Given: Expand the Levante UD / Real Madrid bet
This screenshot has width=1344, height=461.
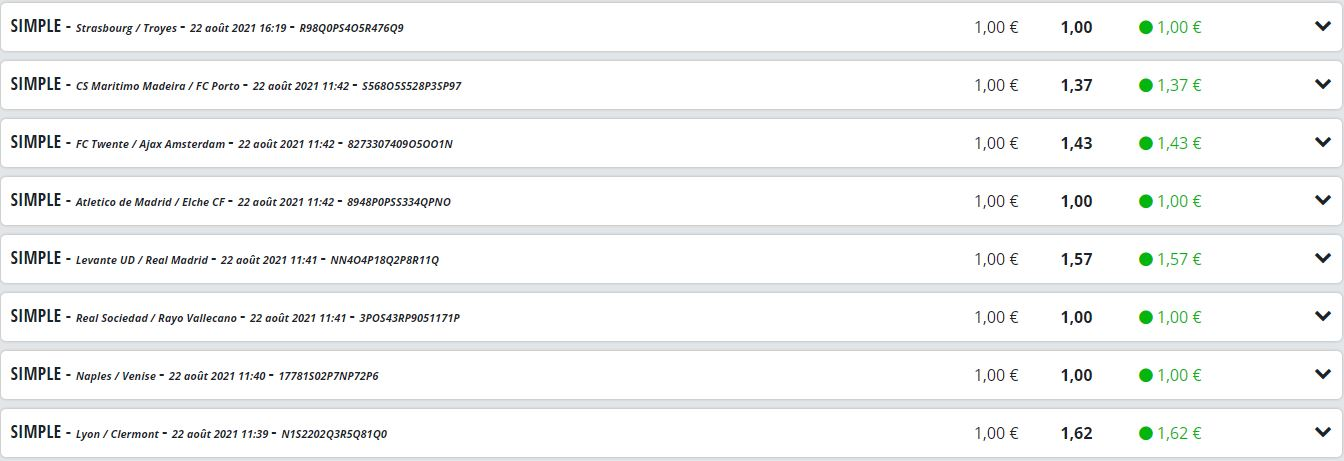Looking at the screenshot, I should pyautogui.click(x=1322, y=259).
